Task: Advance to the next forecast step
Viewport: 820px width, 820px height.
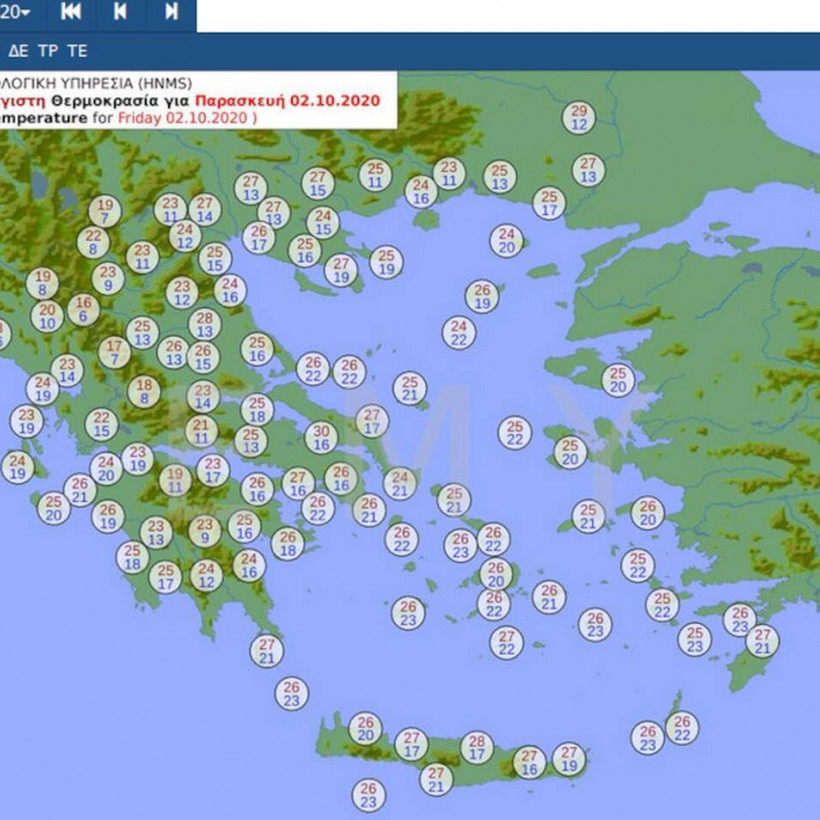Action: [x=171, y=12]
